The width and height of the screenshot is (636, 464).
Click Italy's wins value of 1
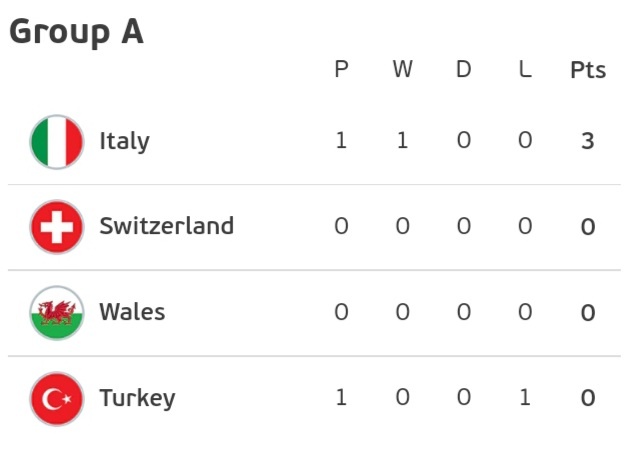click(x=402, y=141)
